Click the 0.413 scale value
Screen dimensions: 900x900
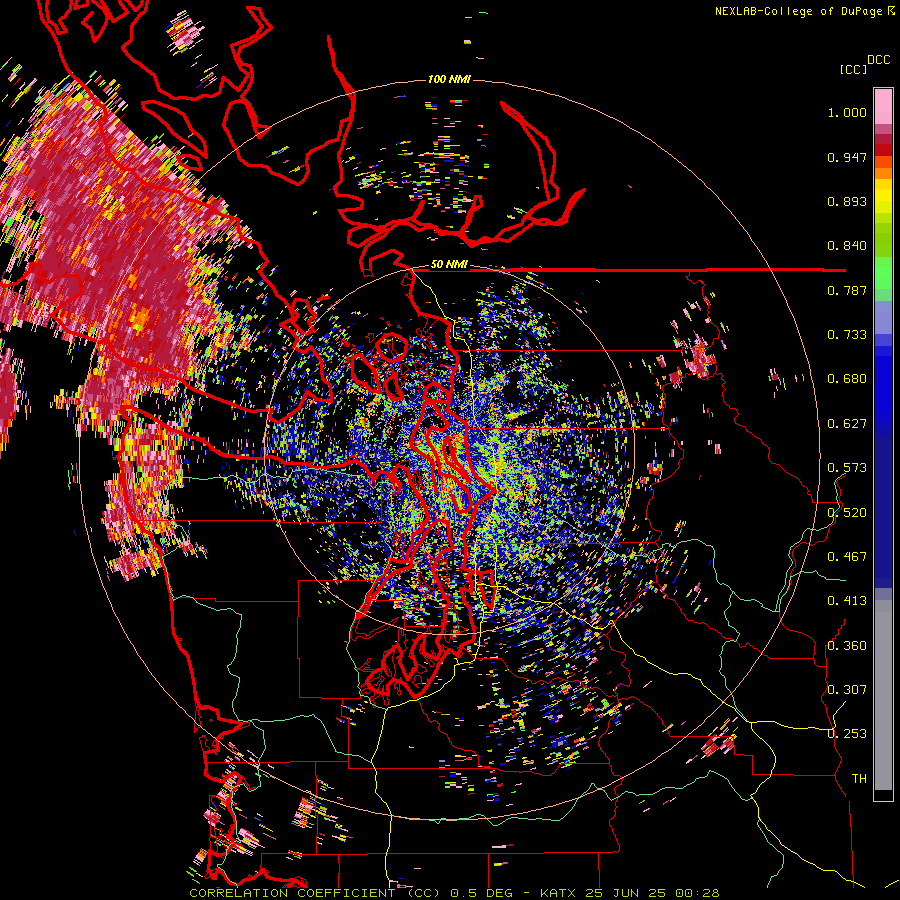coord(847,601)
